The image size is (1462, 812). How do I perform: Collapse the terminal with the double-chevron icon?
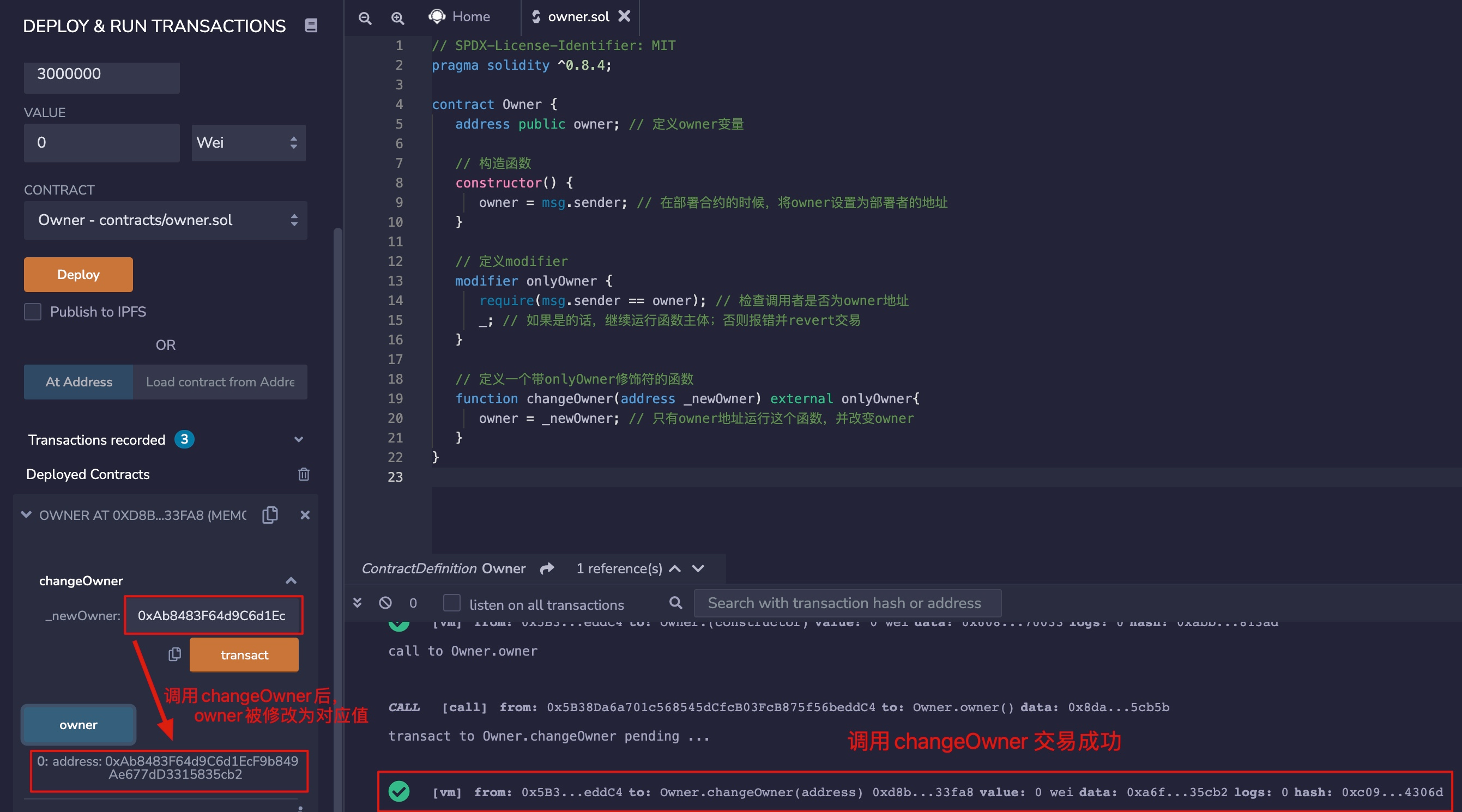[x=357, y=603]
